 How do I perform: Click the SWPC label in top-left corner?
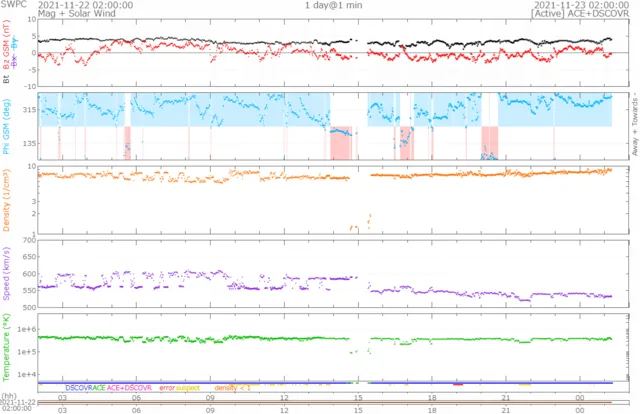pyautogui.click(x=16, y=5)
